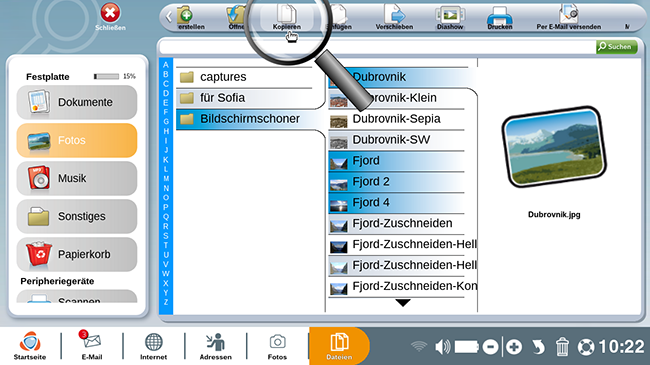The height and width of the screenshot is (365, 650).
Task: Select the Fjord 2 photo
Action: click(397, 182)
